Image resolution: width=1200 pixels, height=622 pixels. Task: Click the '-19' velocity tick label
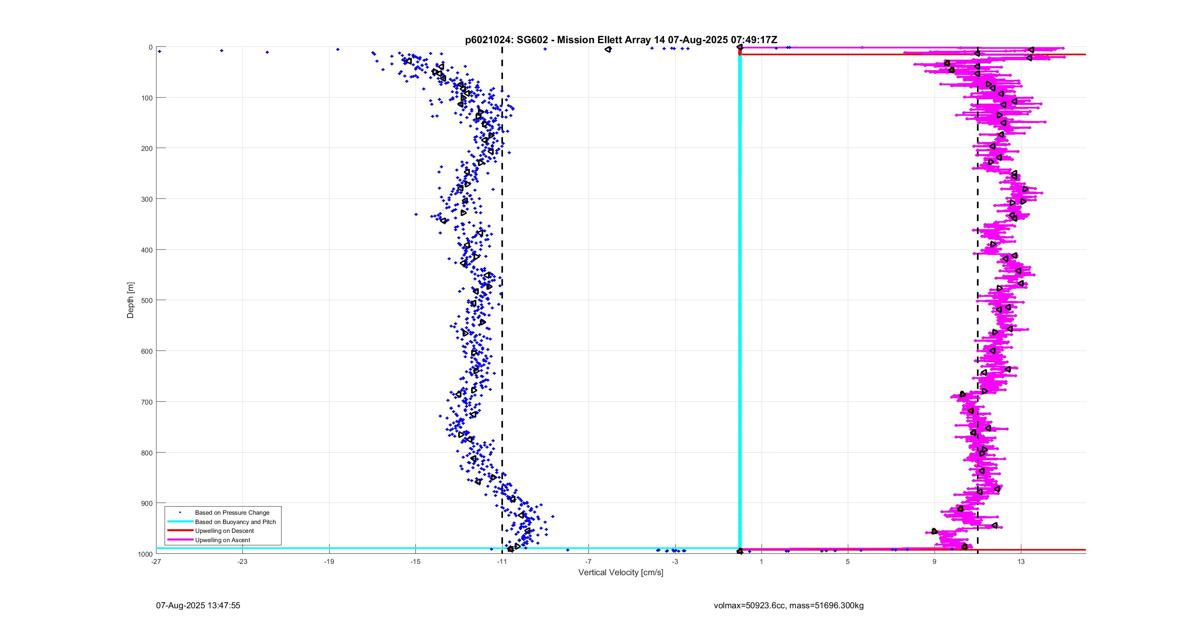pyautogui.click(x=329, y=562)
